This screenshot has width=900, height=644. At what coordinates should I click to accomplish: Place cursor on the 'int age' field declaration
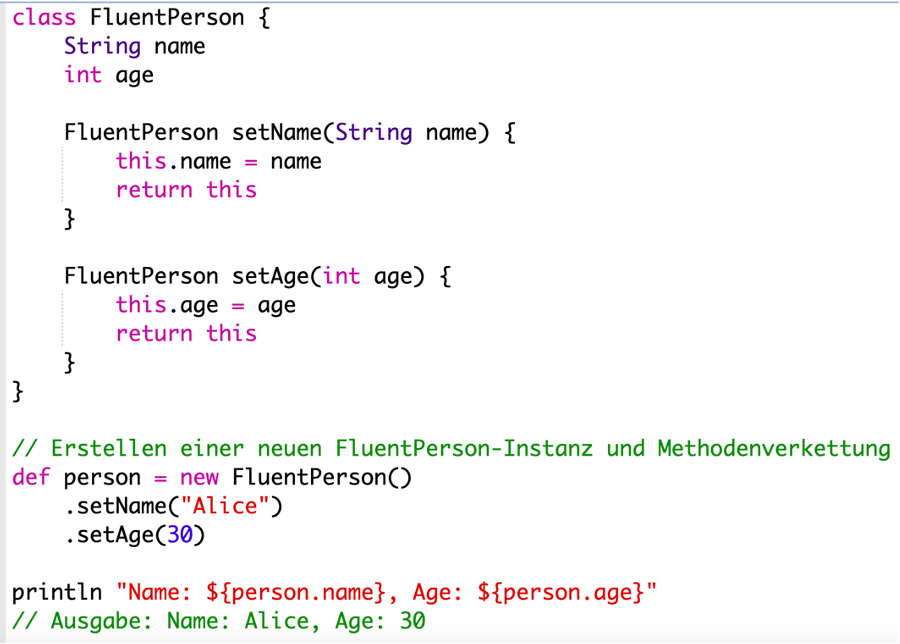pos(108,75)
